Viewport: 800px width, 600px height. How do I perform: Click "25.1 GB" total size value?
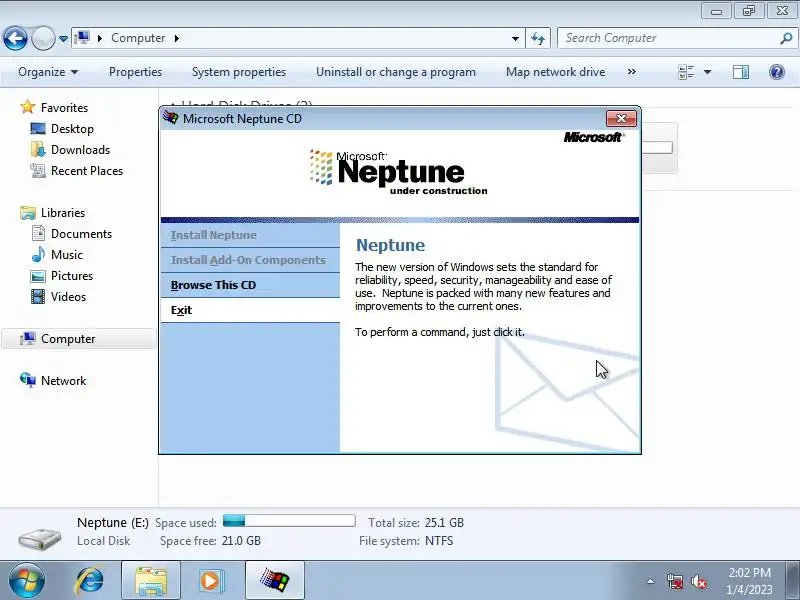(444, 523)
